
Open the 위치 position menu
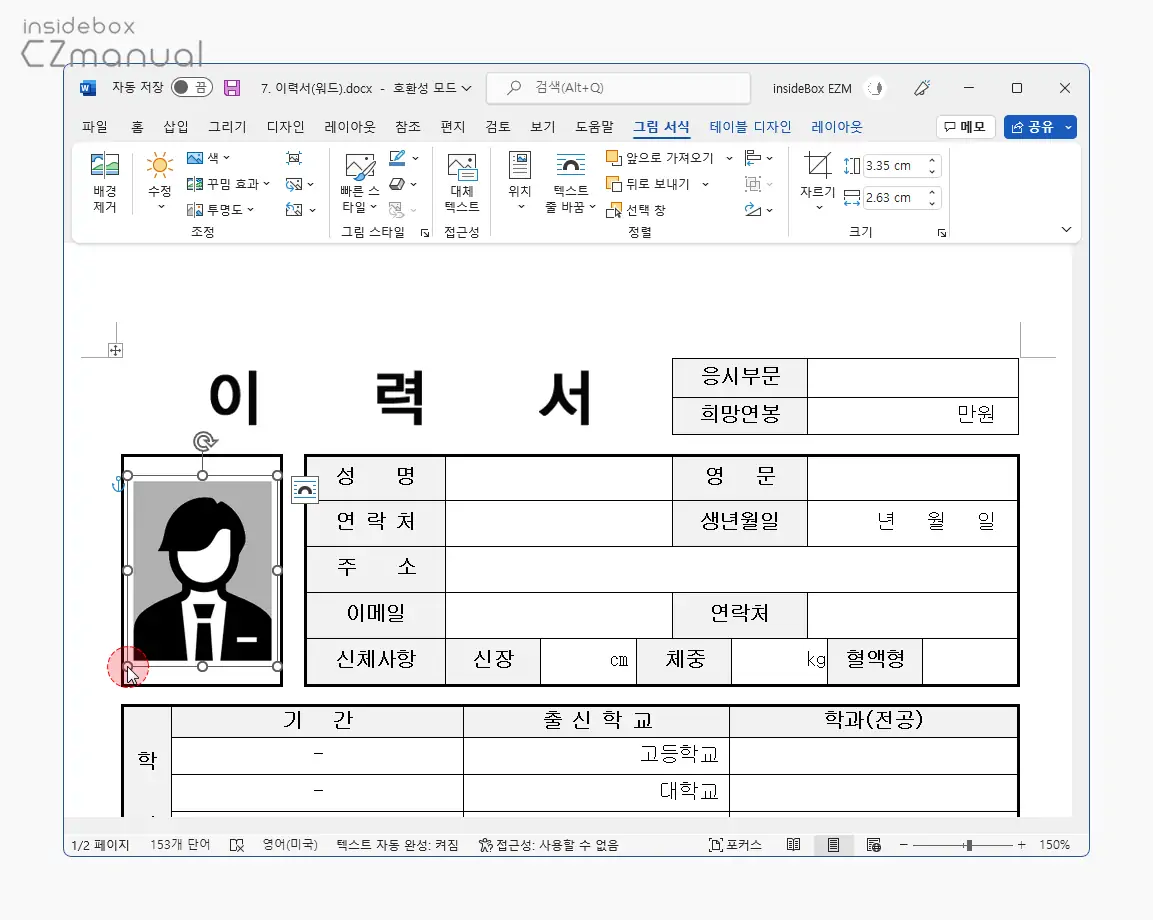pyautogui.click(x=520, y=182)
